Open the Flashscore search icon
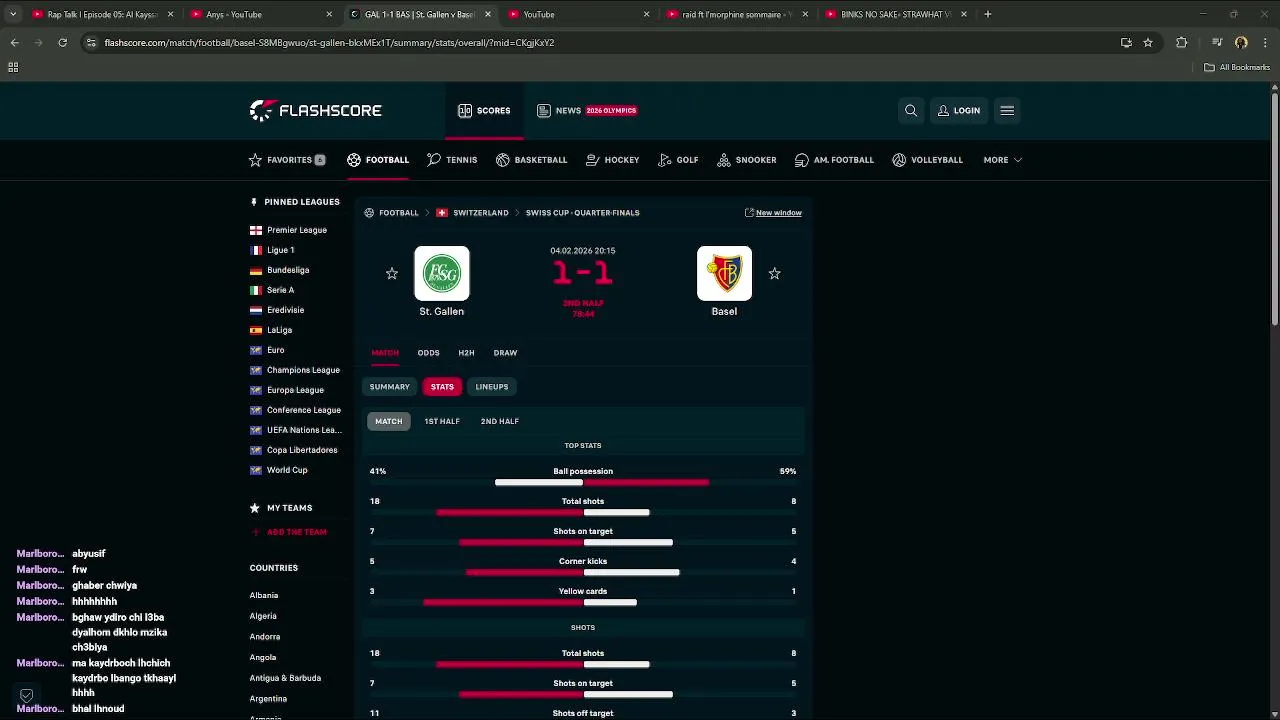This screenshot has width=1280, height=720. pos(911,111)
